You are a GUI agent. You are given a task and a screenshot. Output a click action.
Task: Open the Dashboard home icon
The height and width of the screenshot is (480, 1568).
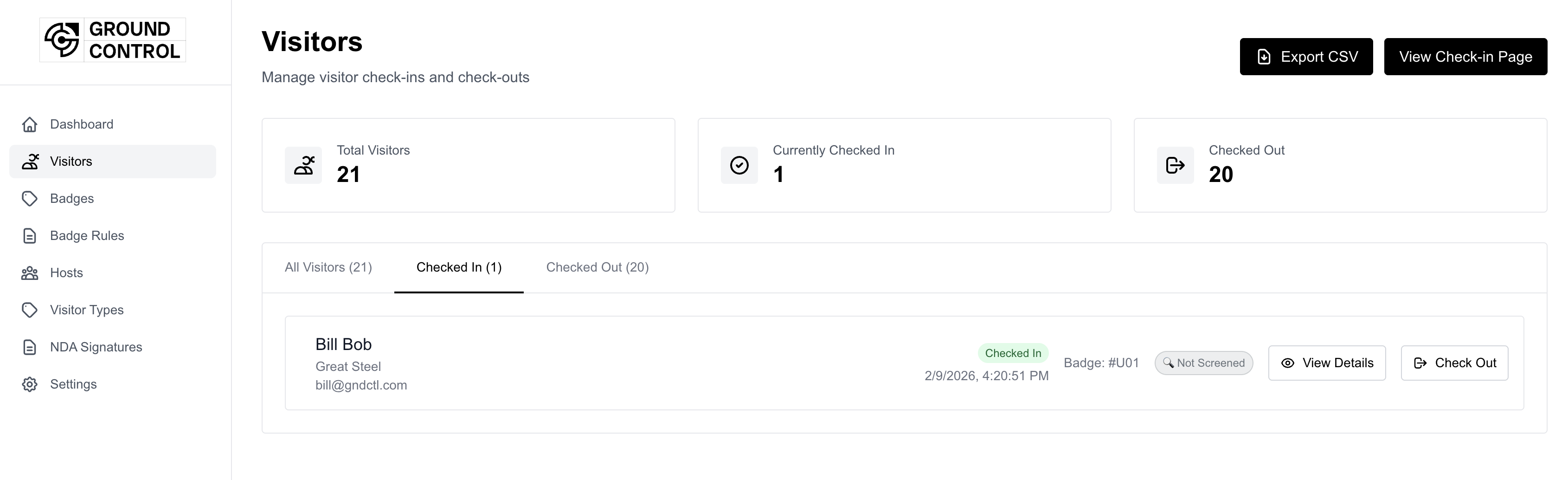(x=30, y=124)
